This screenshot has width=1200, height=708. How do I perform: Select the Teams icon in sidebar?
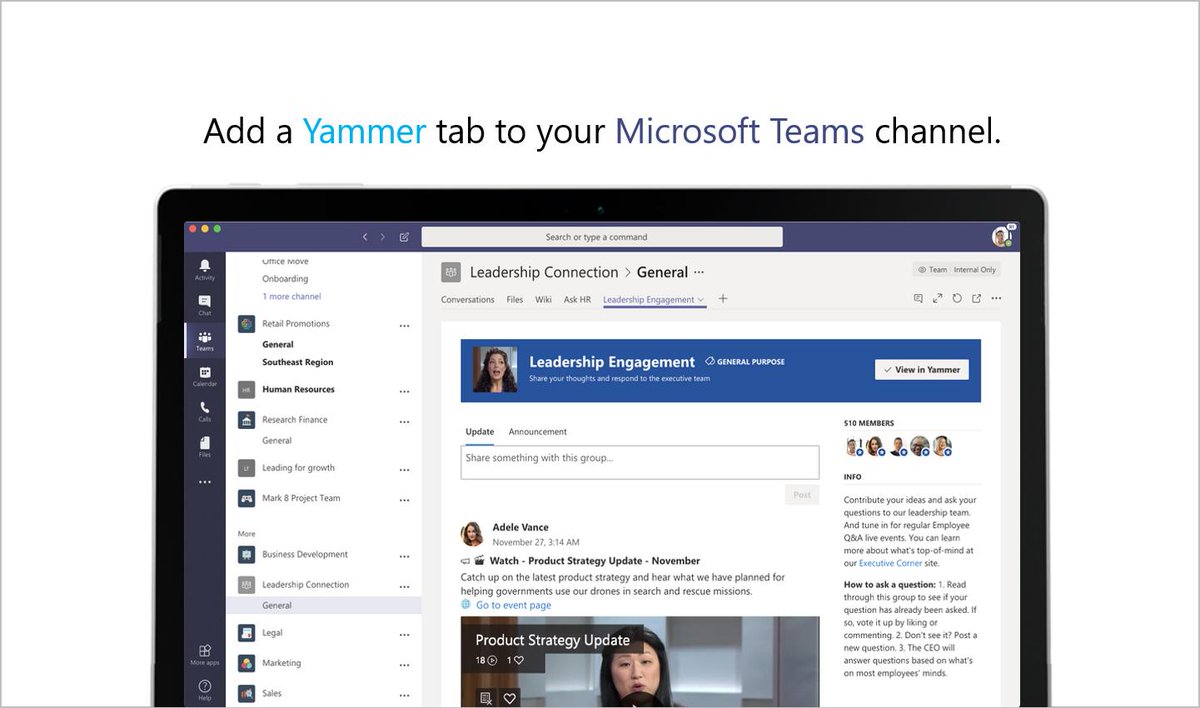point(204,341)
